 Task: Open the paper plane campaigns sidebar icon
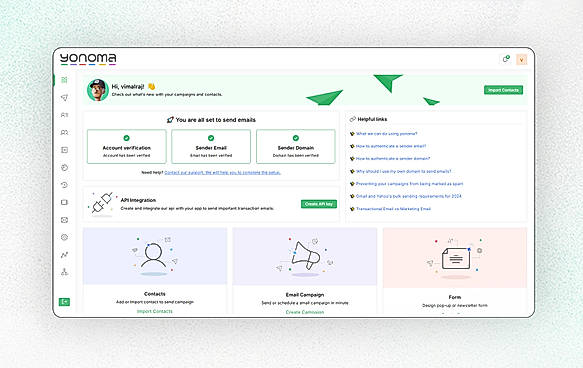(64, 97)
